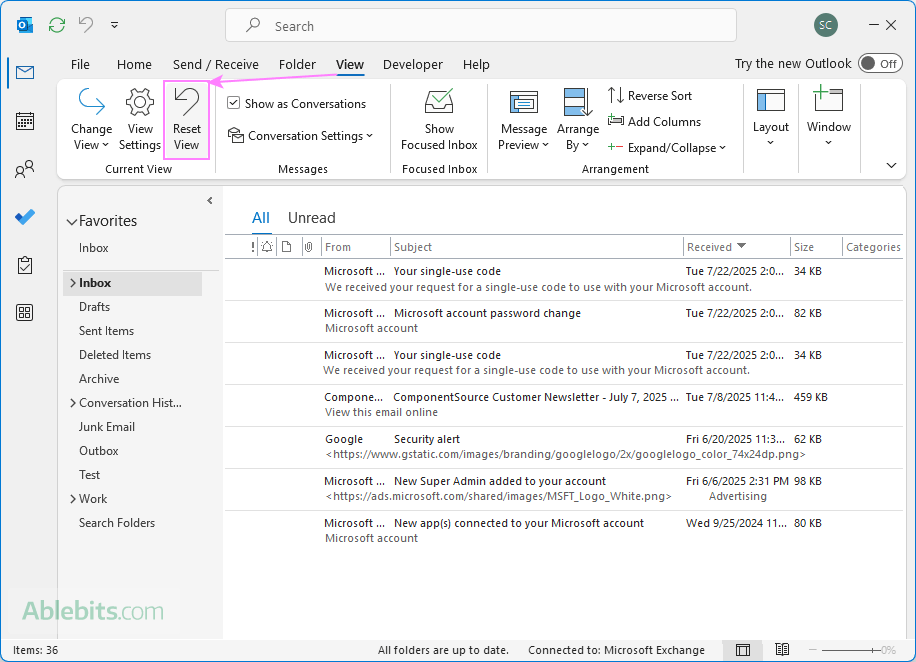Switch to the Folder ribbon tab
This screenshot has height=662, width=916.
(x=297, y=64)
